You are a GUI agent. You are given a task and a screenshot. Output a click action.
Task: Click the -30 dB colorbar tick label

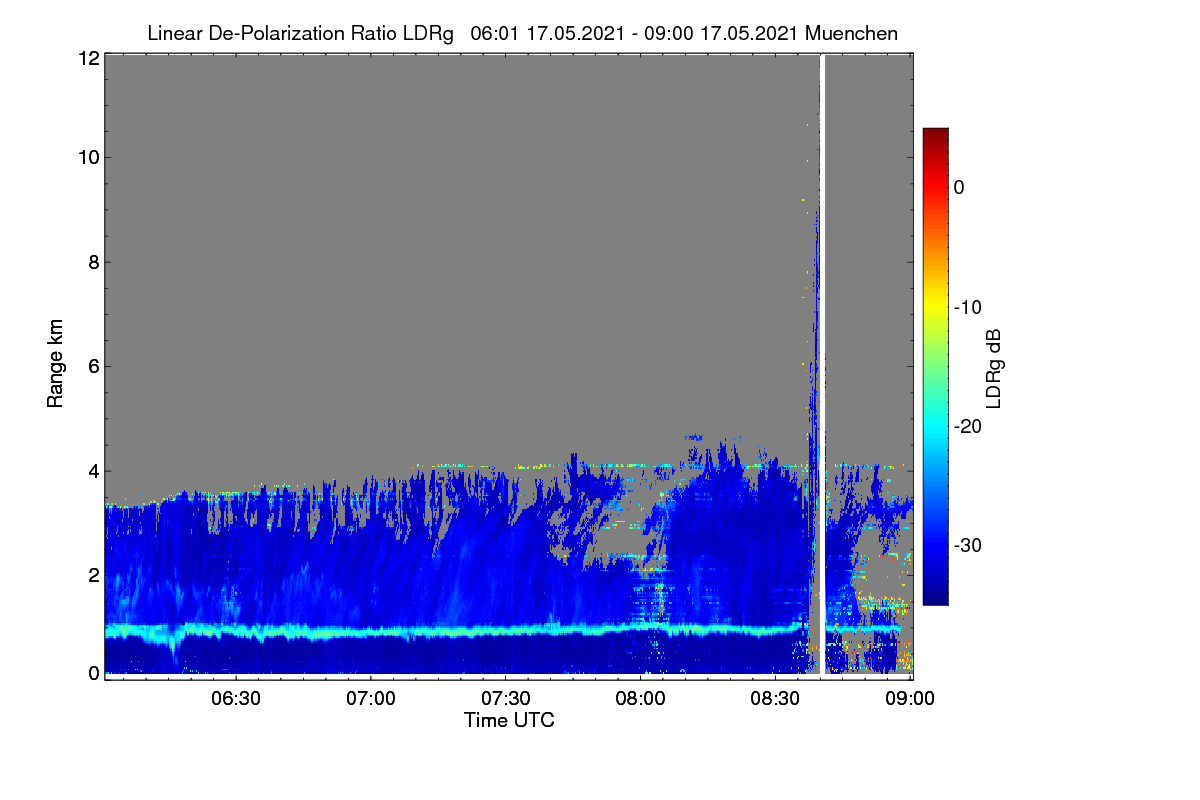coord(966,546)
